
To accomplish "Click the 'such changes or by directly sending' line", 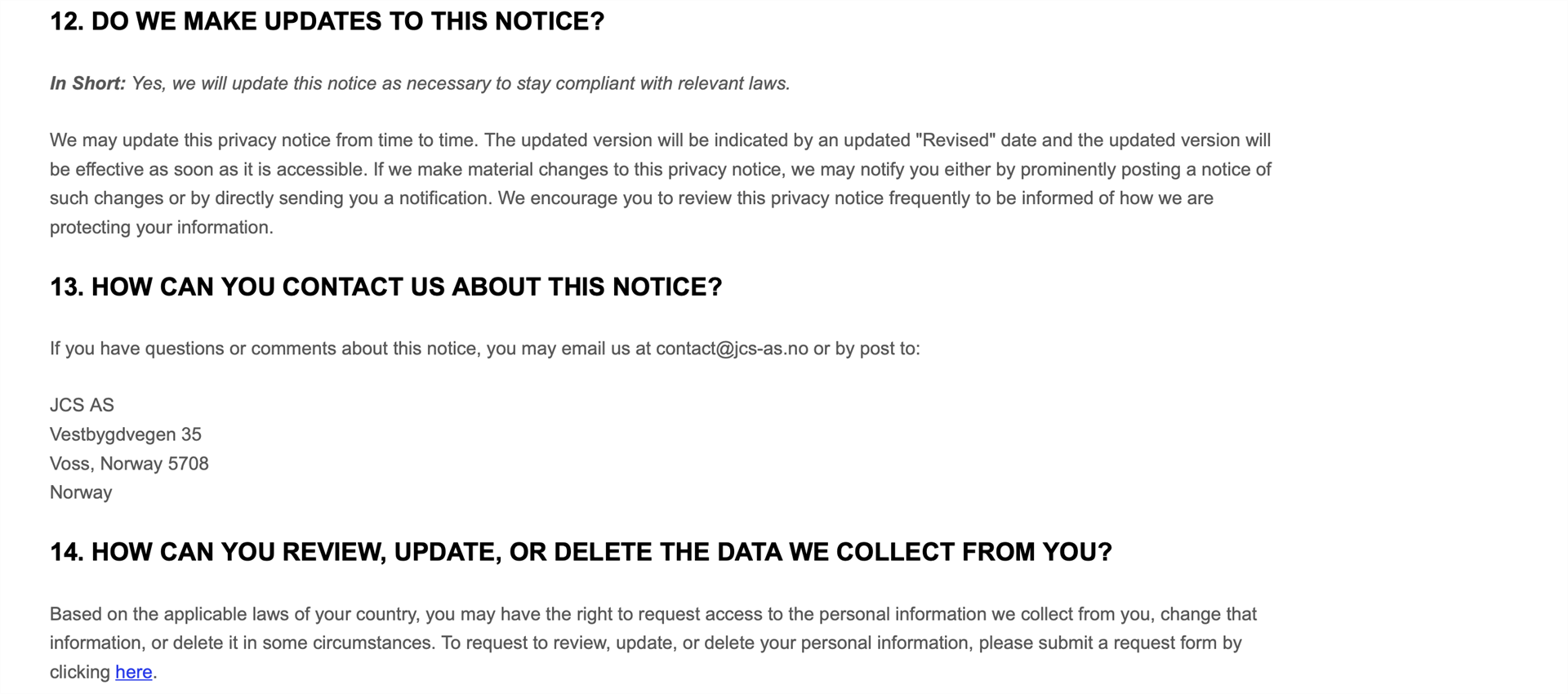I will (x=631, y=198).
